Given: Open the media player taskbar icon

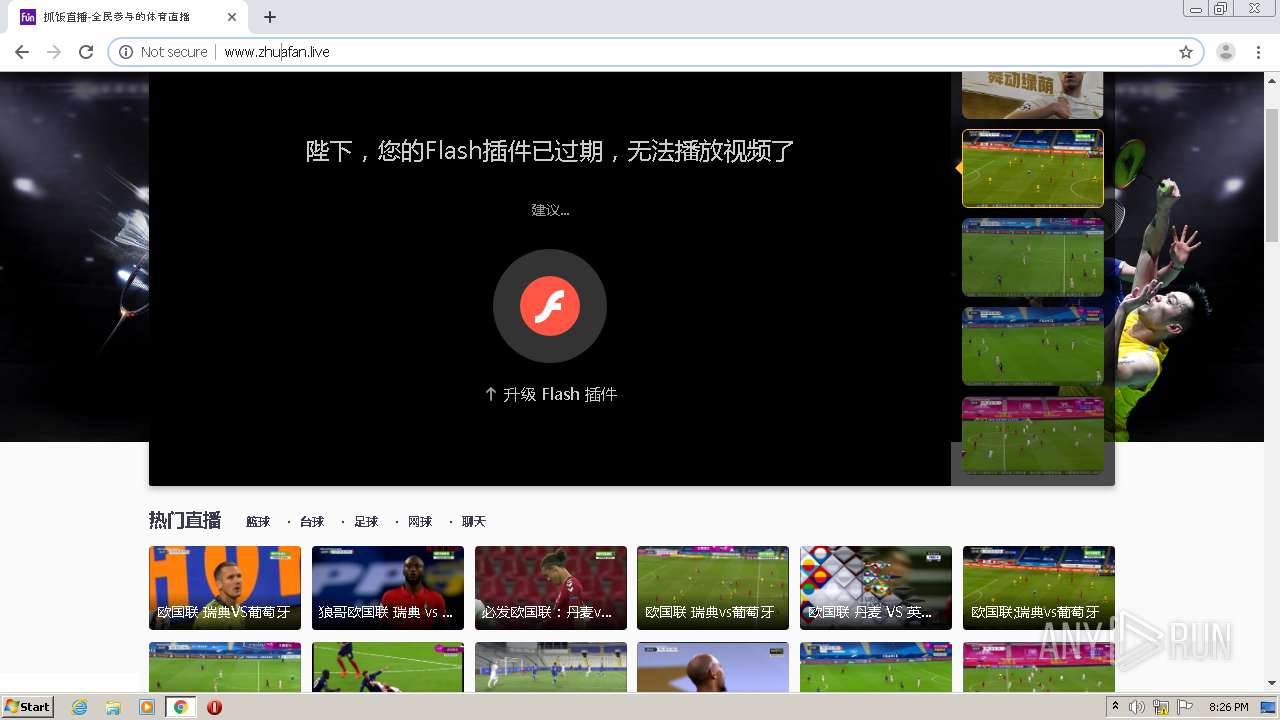Looking at the screenshot, I should [x=147, y=707].
